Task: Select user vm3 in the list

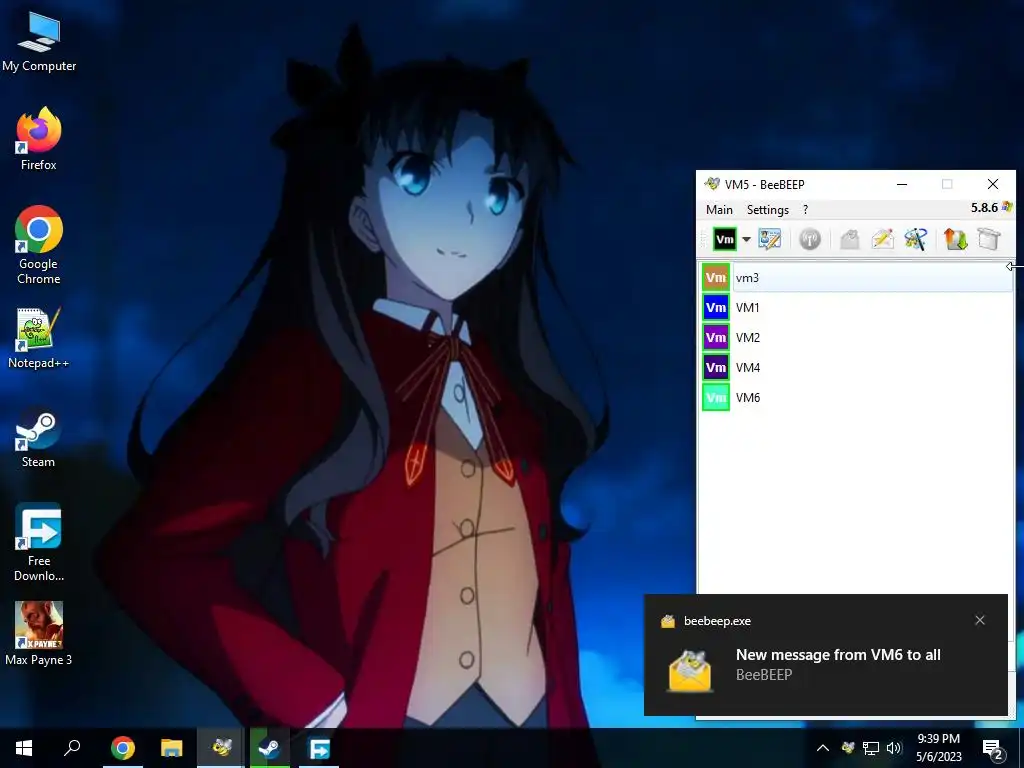Action: pyautogui.click(x=857, y=278)
